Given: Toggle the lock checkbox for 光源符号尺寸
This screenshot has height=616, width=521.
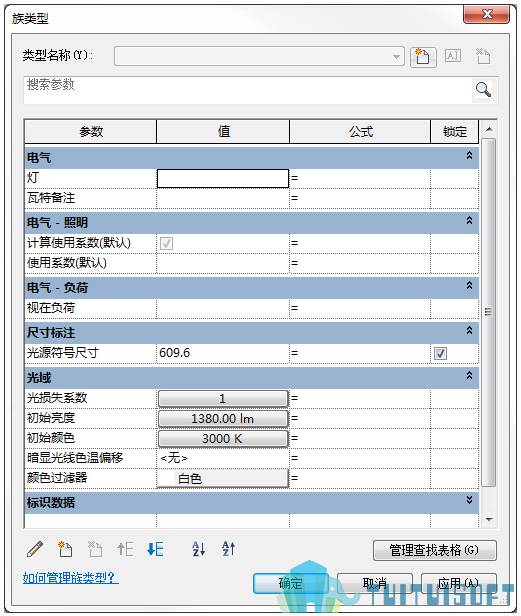Looking at the screenshot, I should coord(440,354).
